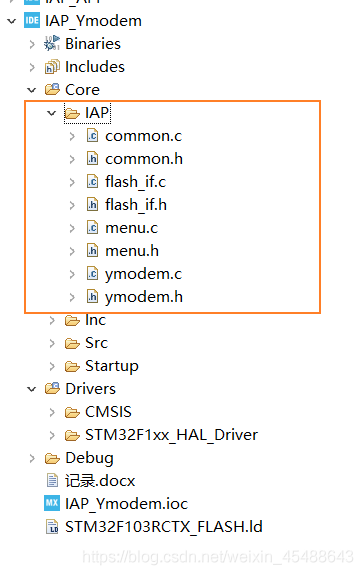Select the Includes label
363x575 pixels.
pyautogui.click(x=95, y=67)
